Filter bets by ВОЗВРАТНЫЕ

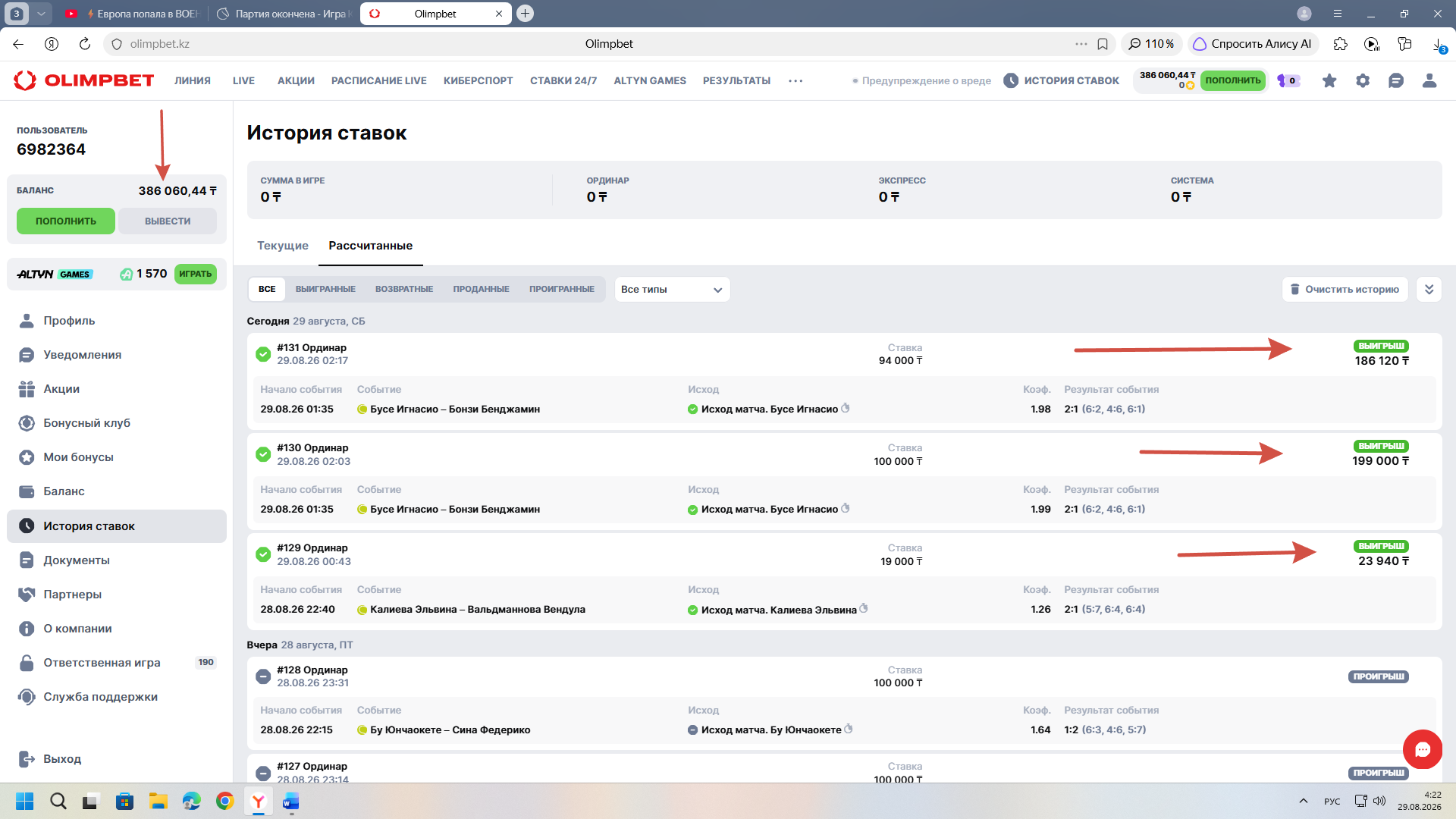pos(404,289)
